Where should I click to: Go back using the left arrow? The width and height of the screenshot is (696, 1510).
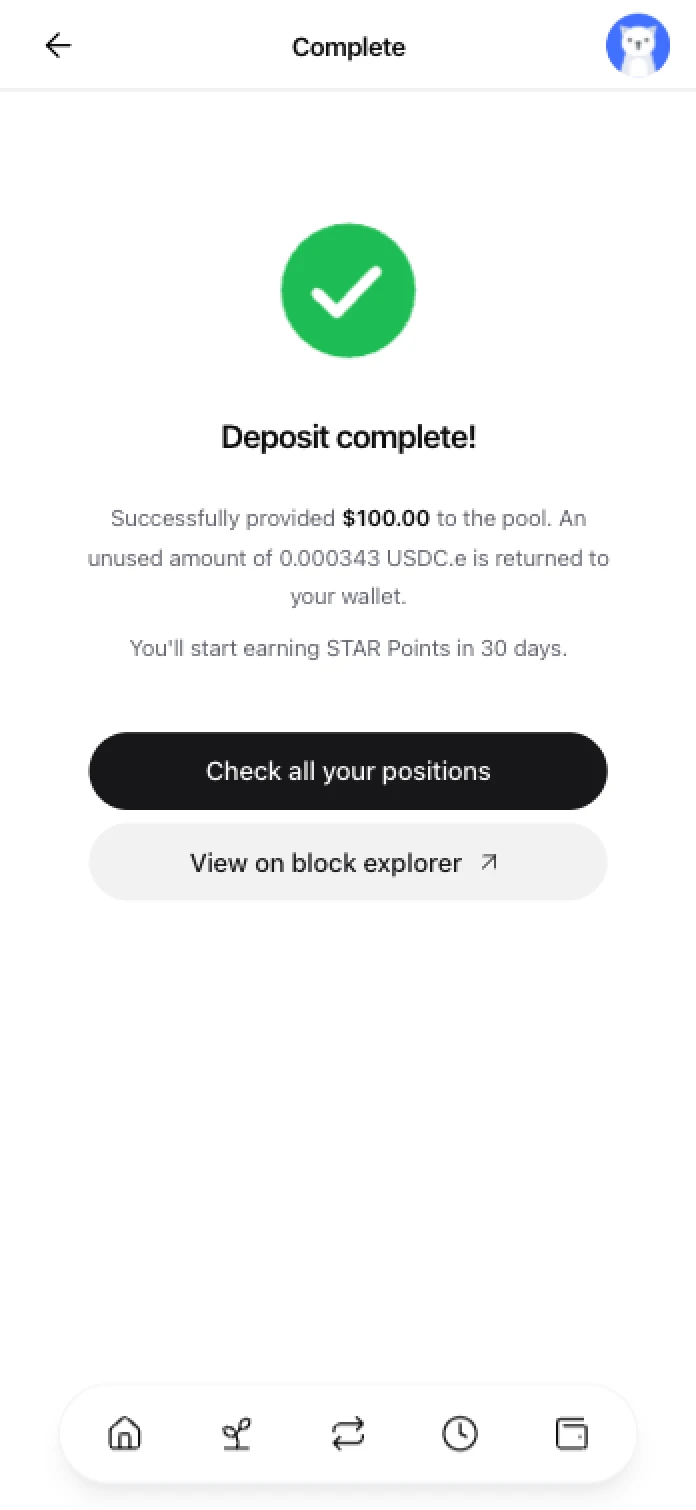click(58, 46)
